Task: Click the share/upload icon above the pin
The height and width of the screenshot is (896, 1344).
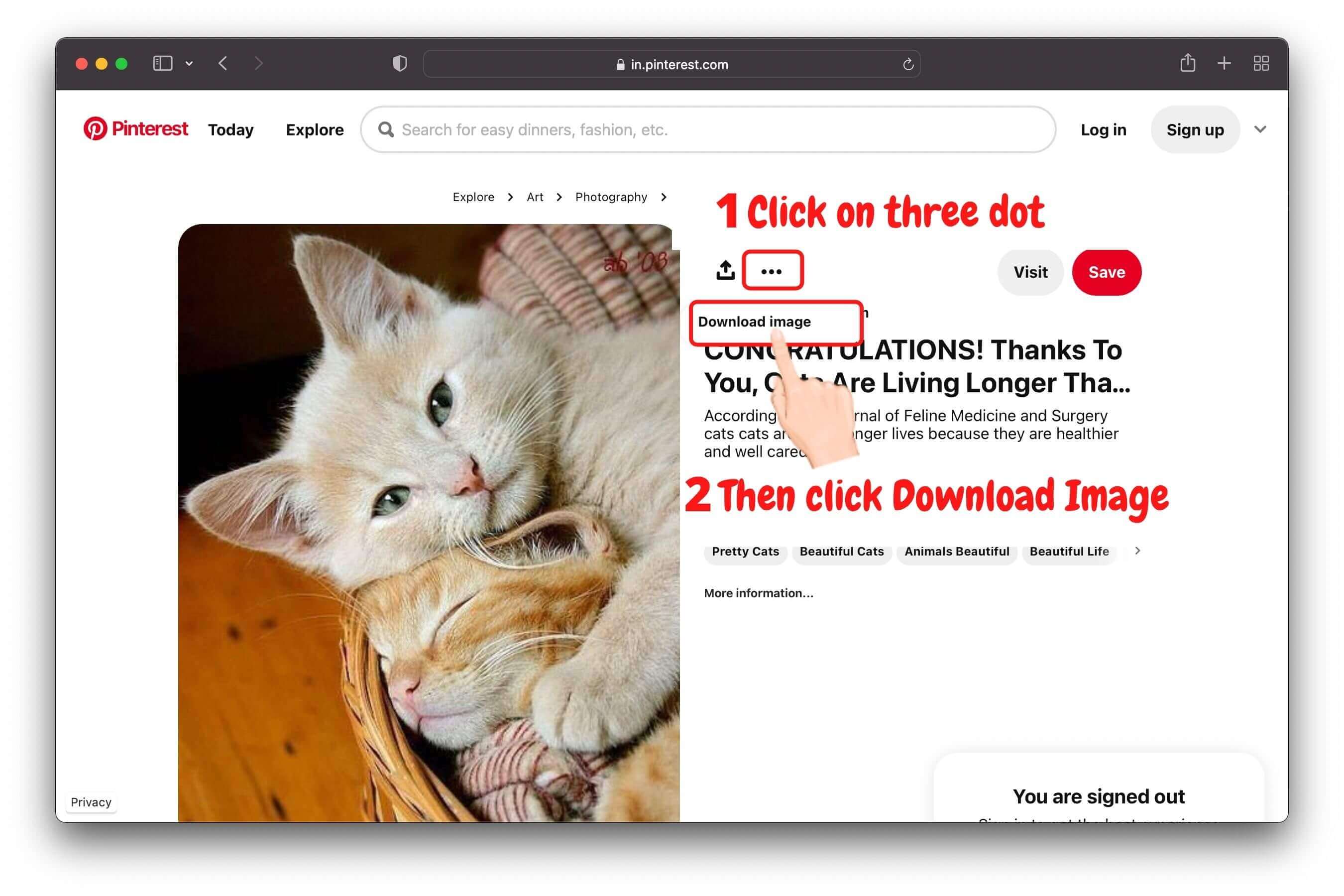Action: click(x=725, y=270)
